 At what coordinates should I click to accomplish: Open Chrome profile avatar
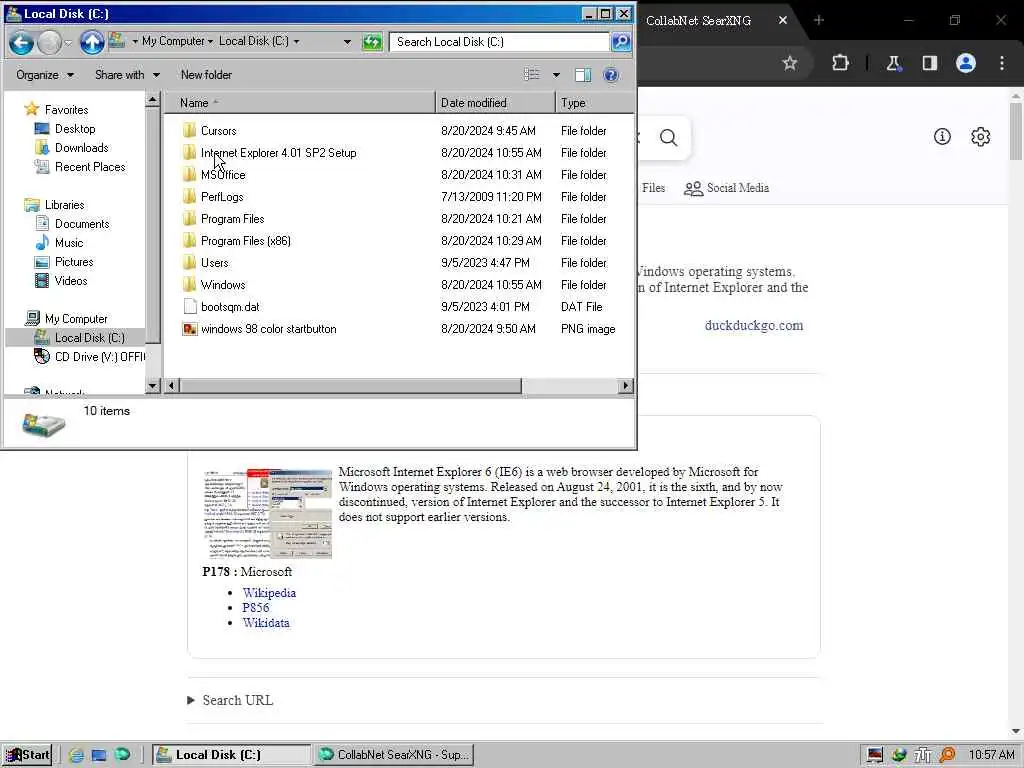point(966,63)
